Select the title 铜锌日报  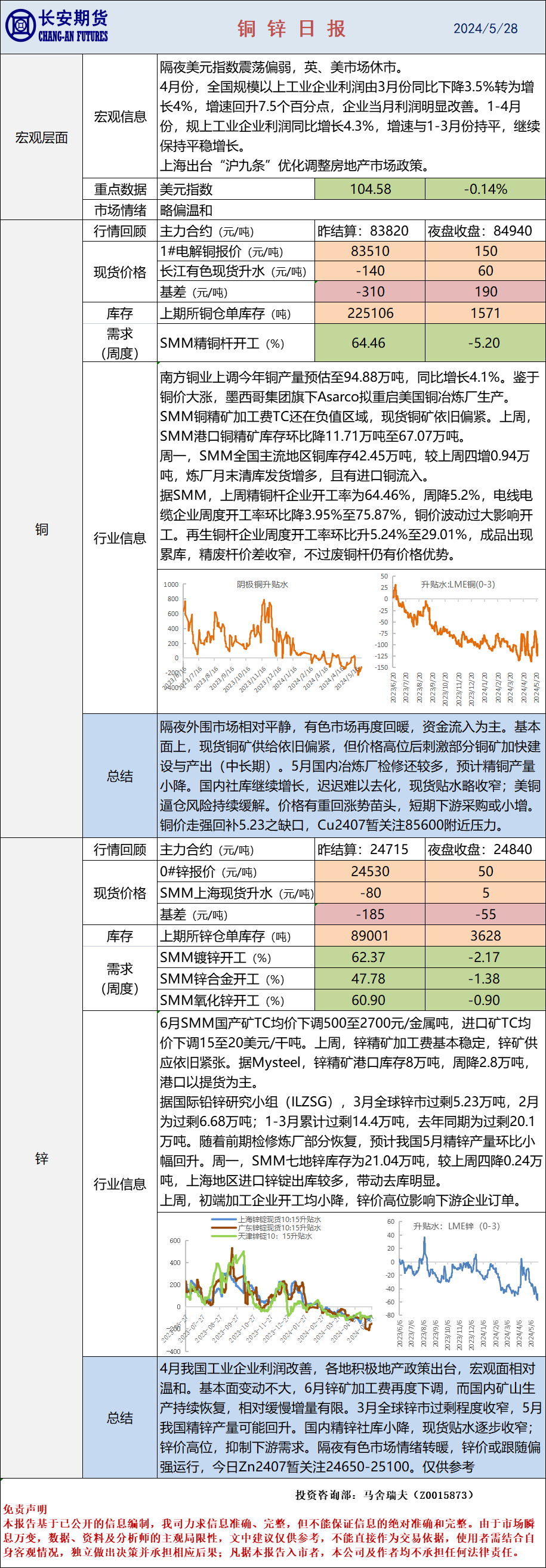tap(291, 29)
